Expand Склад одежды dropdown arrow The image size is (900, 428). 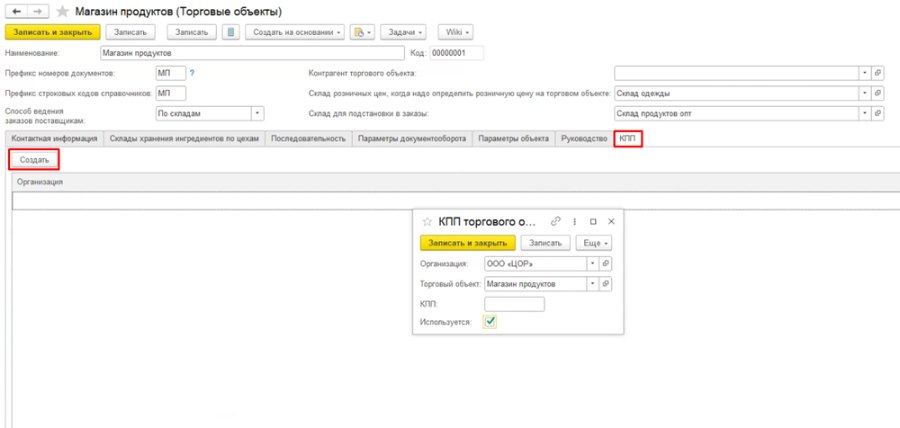tap(865, 94)
